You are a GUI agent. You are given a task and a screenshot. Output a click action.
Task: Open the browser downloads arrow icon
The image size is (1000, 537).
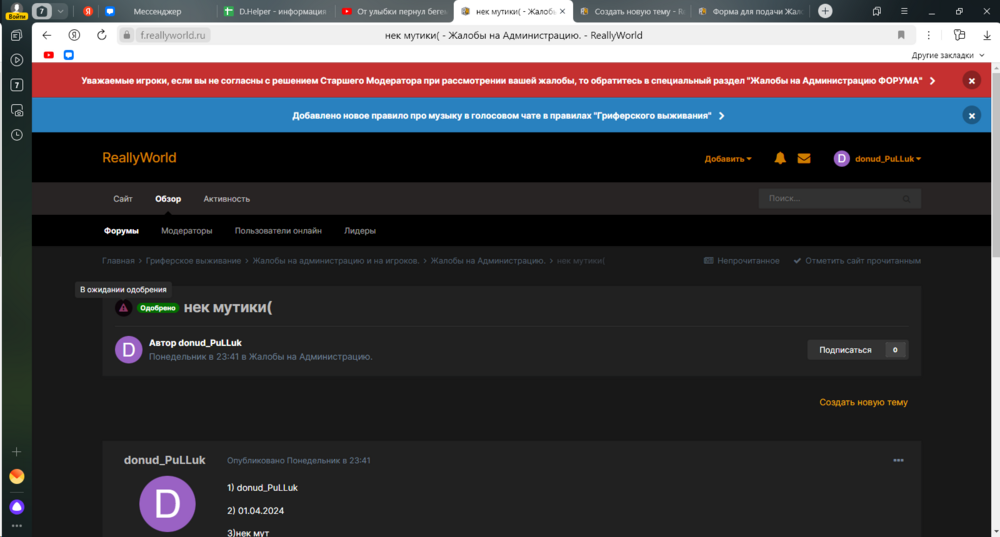987,35
